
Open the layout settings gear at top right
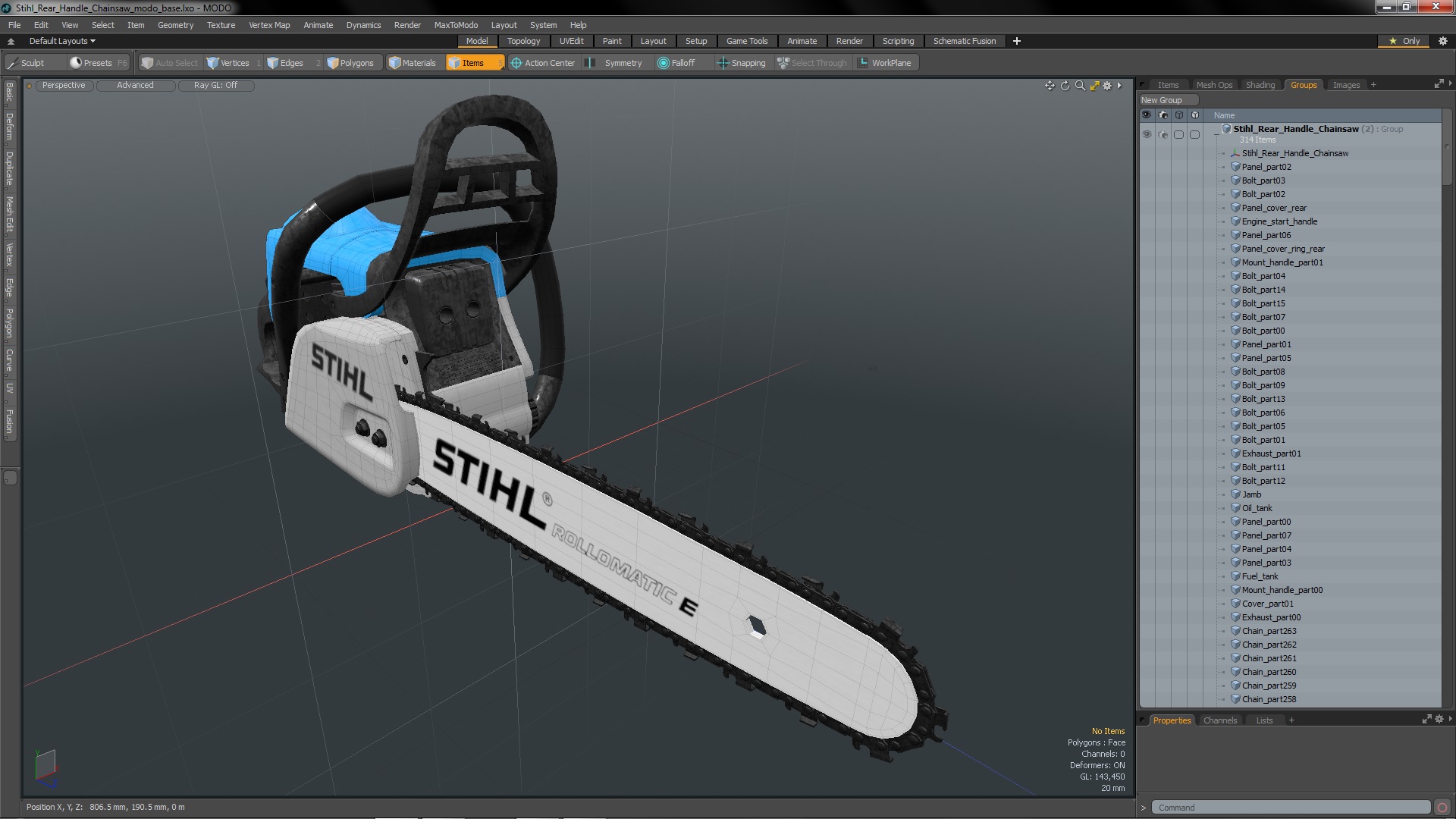point(1442,41)
